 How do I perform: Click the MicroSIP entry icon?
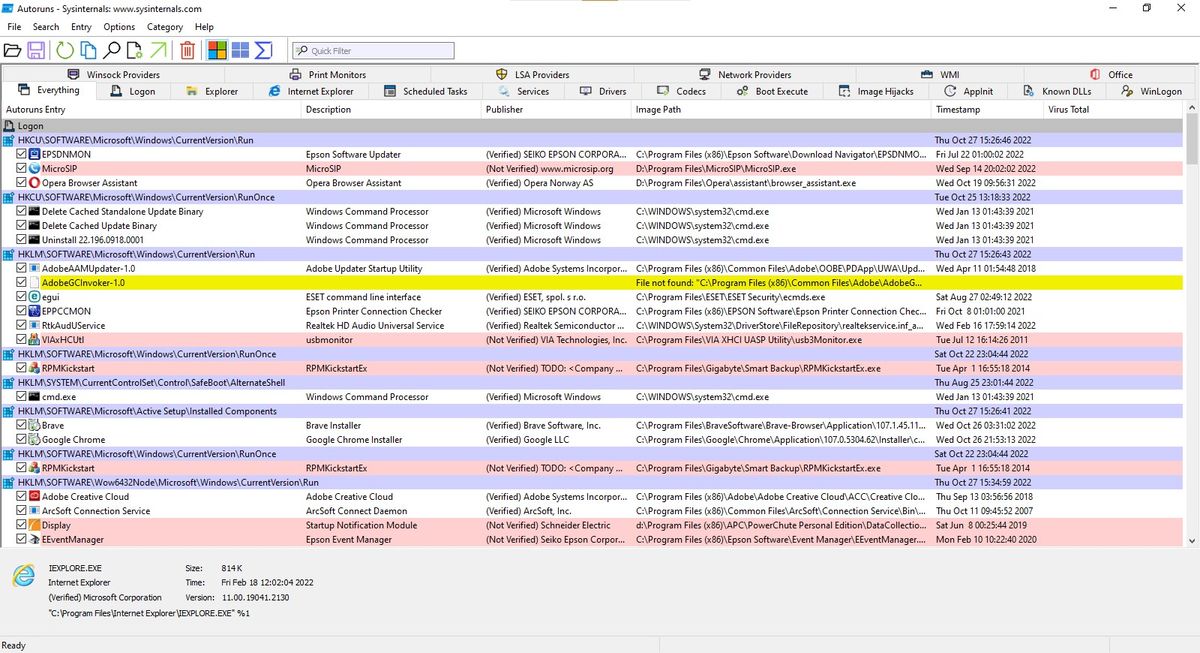click(34, 169)
